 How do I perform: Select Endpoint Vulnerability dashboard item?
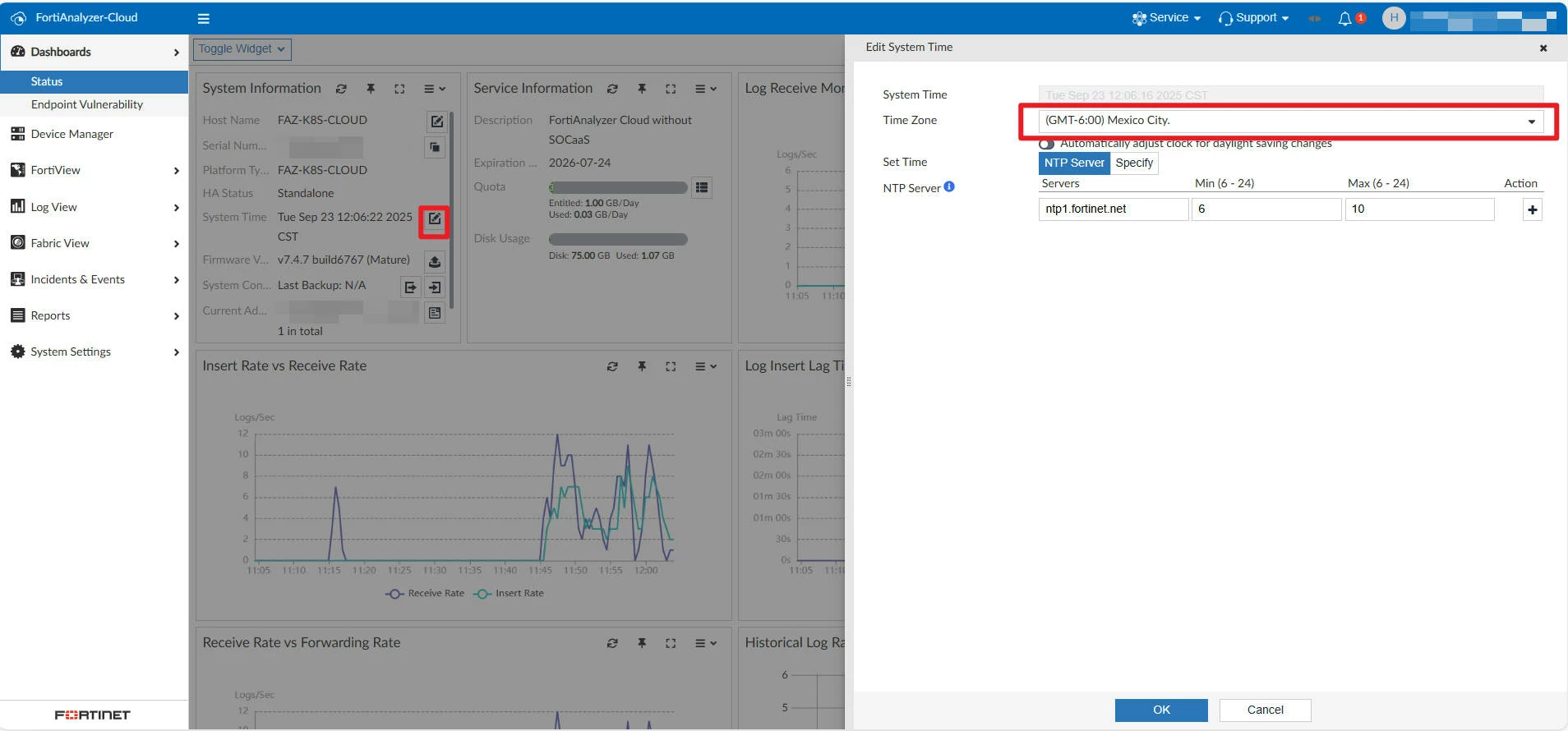(x=95, y=104)
